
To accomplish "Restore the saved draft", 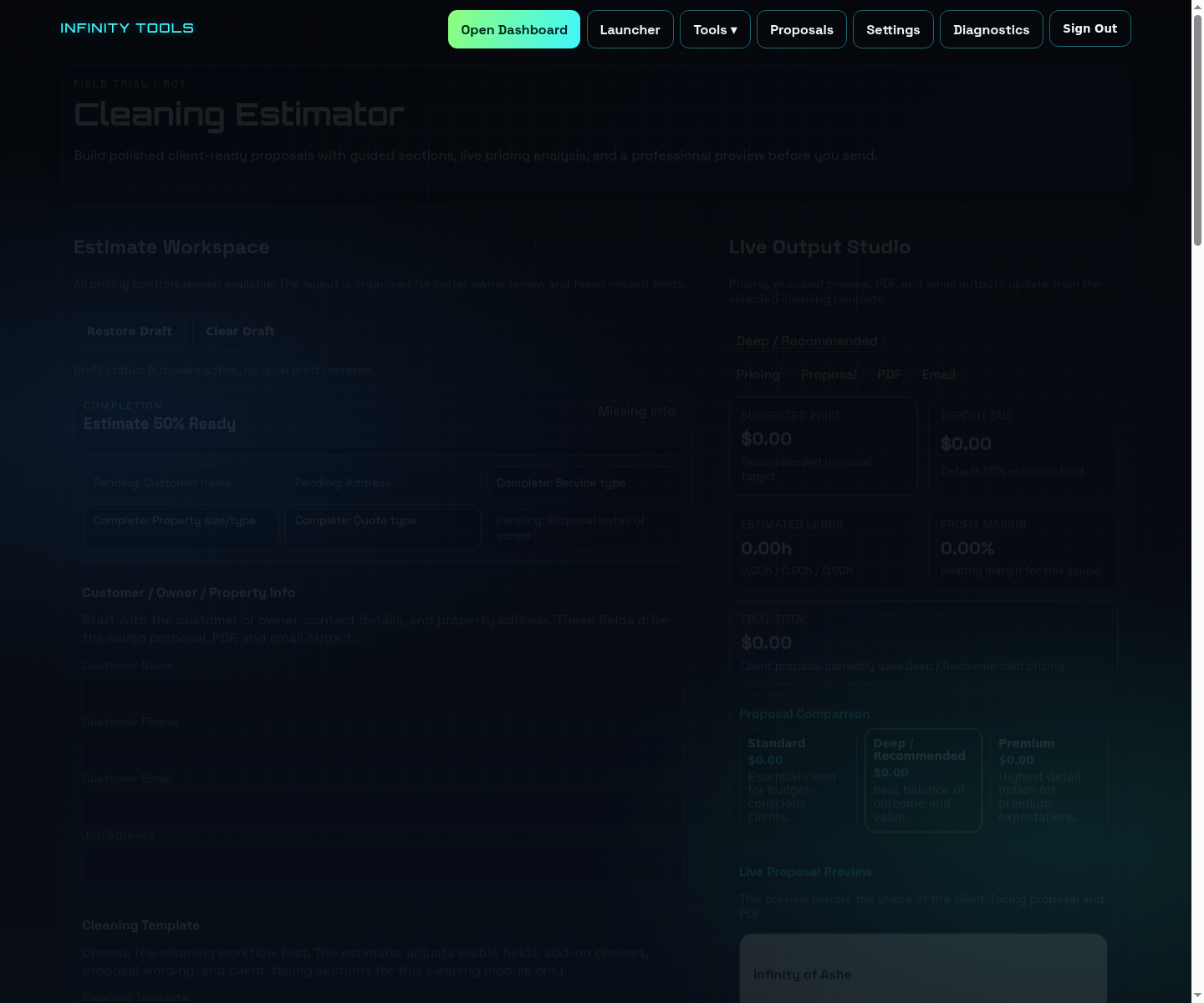I will [x=130, y=331].
